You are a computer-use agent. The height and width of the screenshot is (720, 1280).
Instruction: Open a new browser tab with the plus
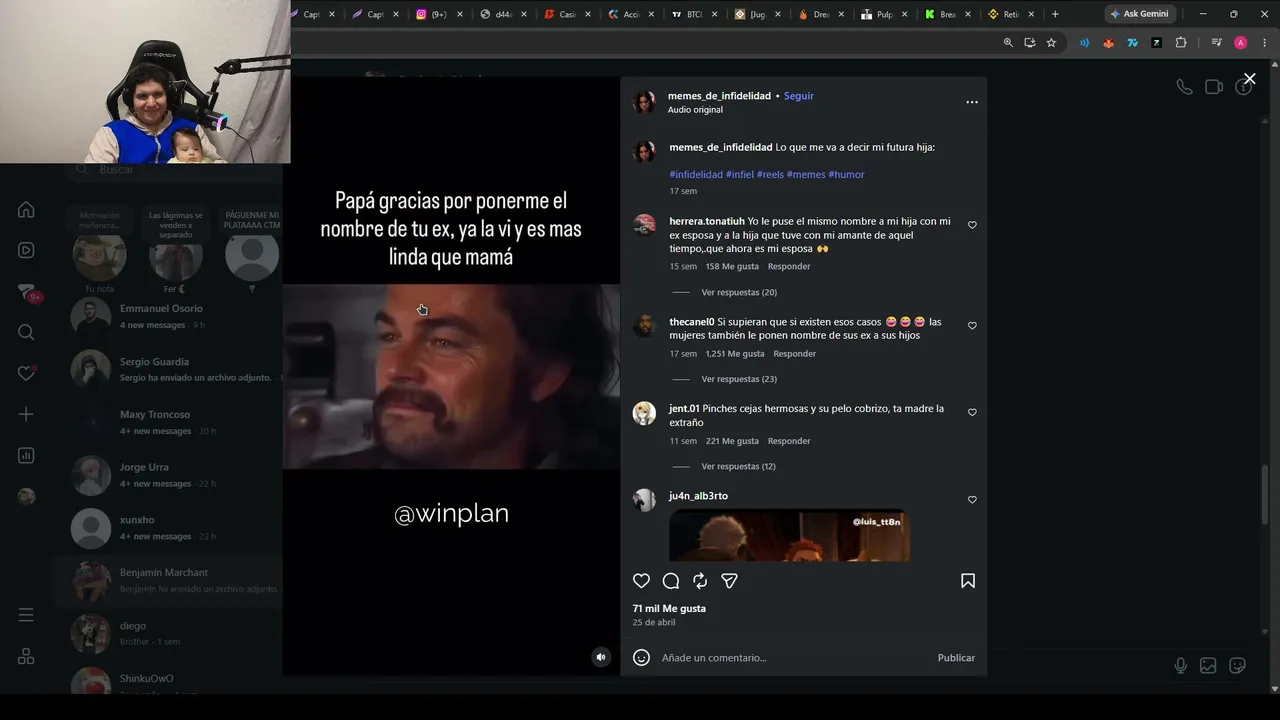[x=1055, y=14]
